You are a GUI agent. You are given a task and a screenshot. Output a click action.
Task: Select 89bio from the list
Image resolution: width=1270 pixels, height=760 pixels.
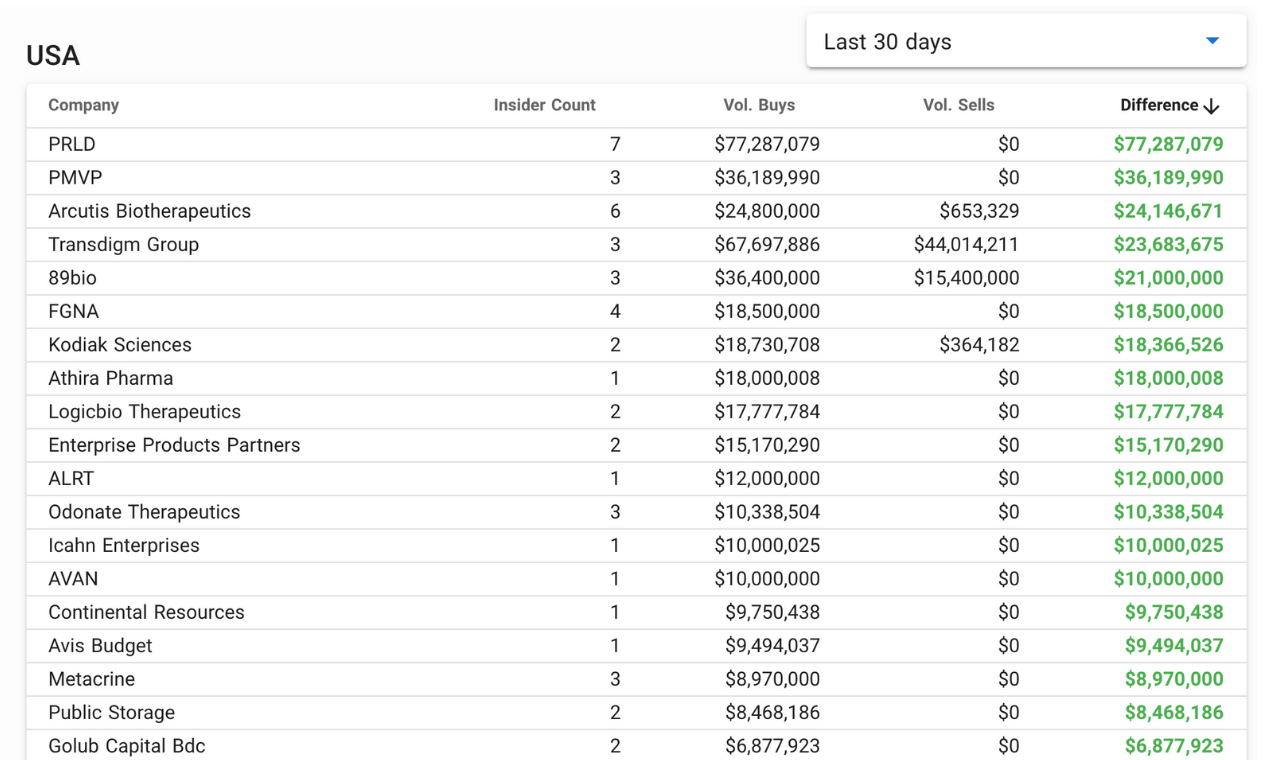pyautogui.click(x=72, y=278)
